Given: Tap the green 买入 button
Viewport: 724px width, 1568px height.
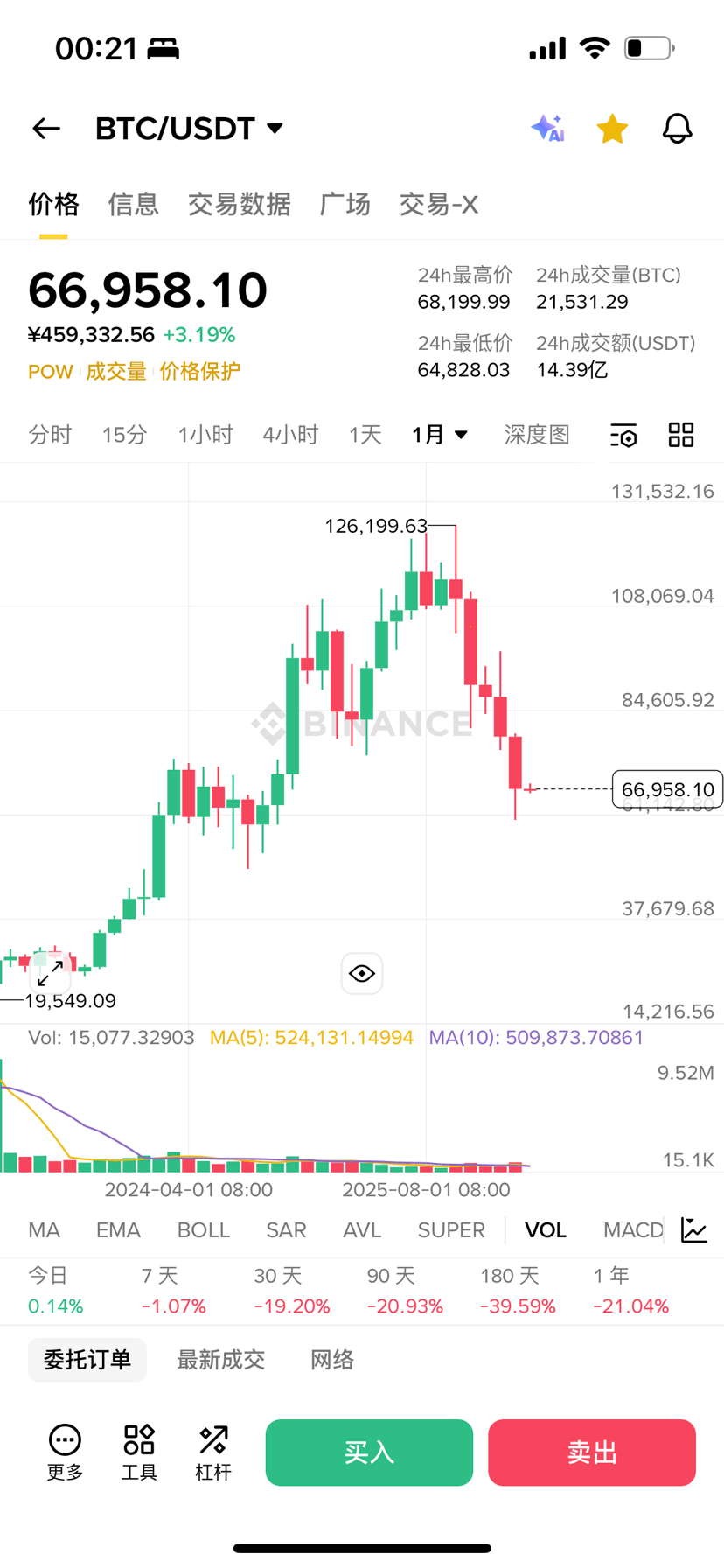Looking at the screenshot, I should (x=369, y=1452).
